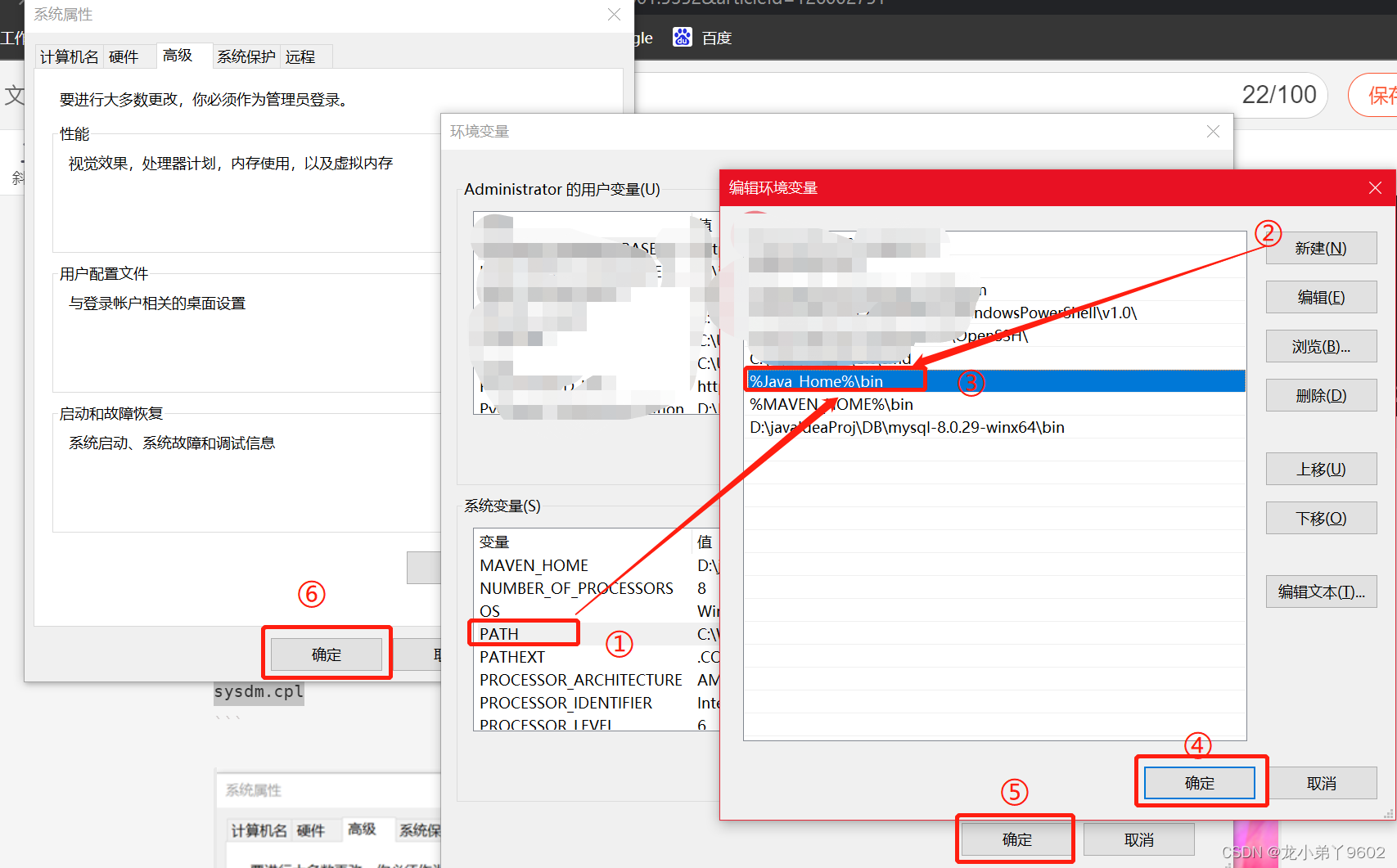Viewport: 1397px width, 868px height.
Task: Click the Baidu paw icon in bookmarks bar
Action: pos(682,37)
